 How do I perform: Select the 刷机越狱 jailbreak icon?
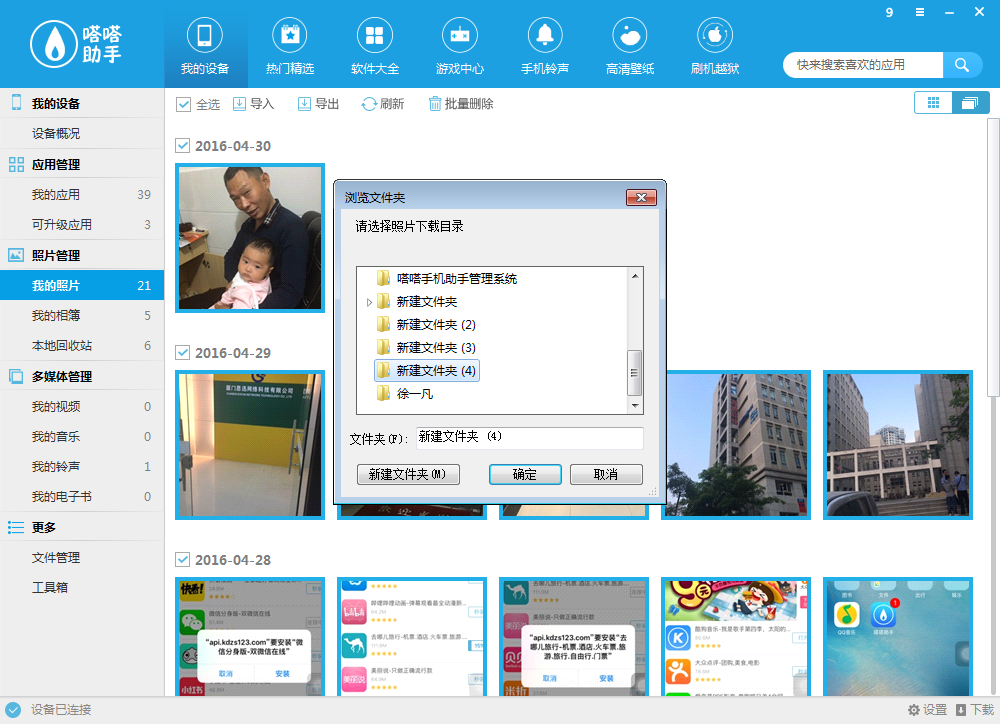(x=714, y=45)
